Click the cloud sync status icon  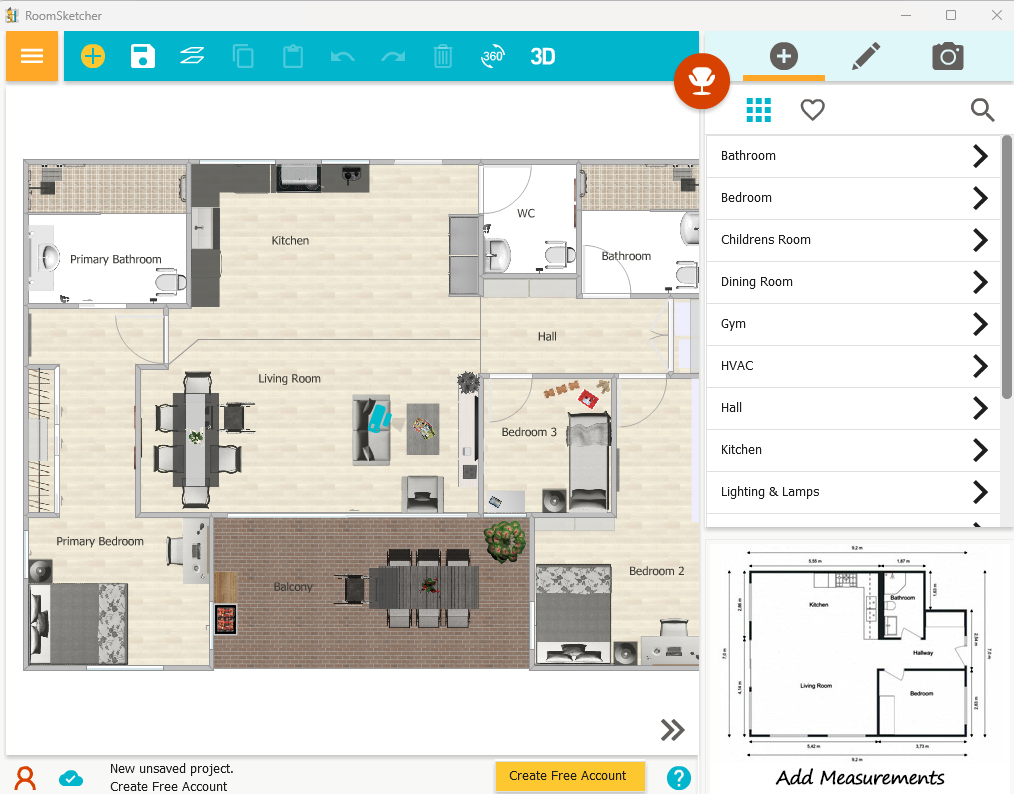click(x=70, y=778)
